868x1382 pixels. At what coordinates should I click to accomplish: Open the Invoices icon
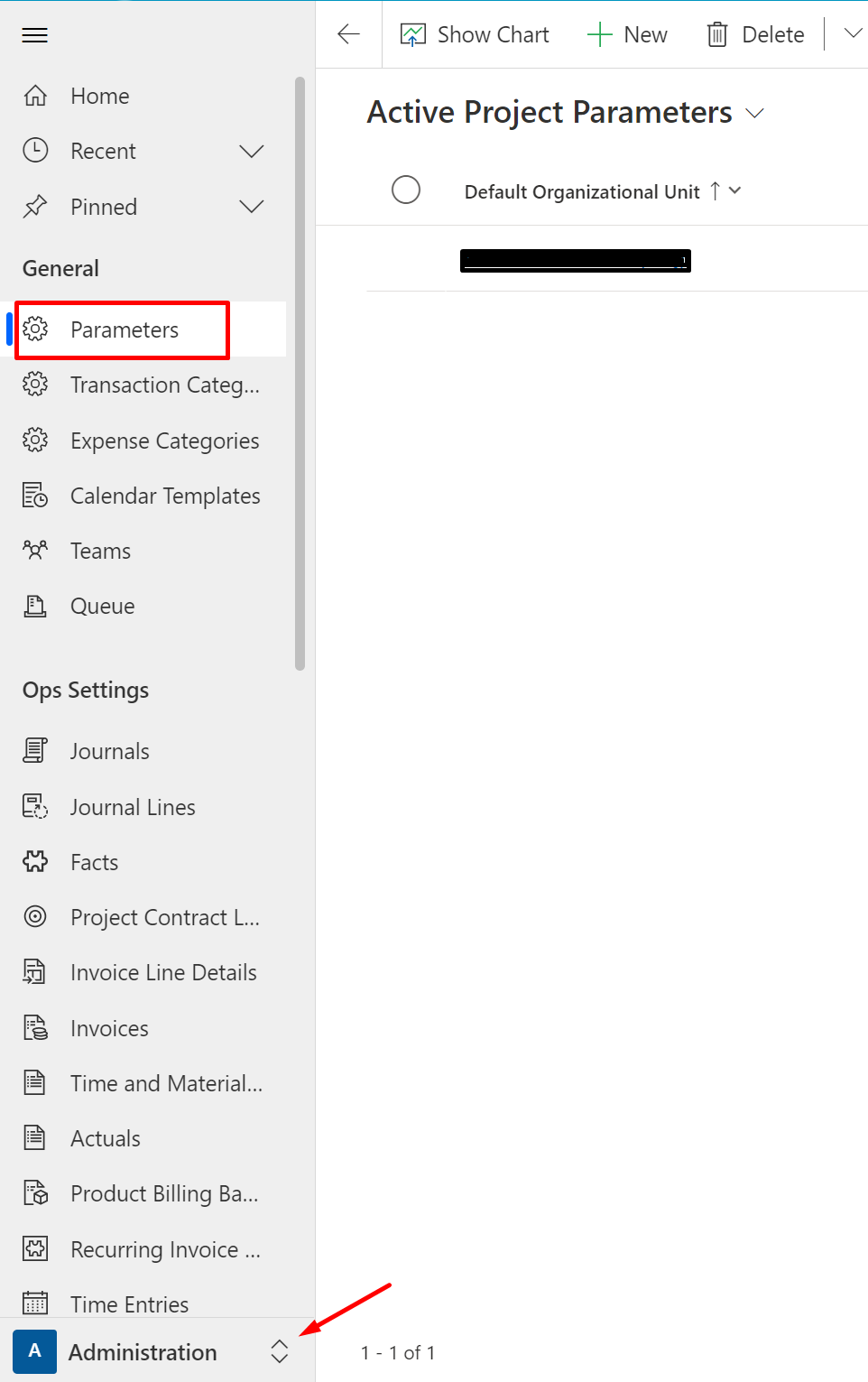tap(35, 1027)
